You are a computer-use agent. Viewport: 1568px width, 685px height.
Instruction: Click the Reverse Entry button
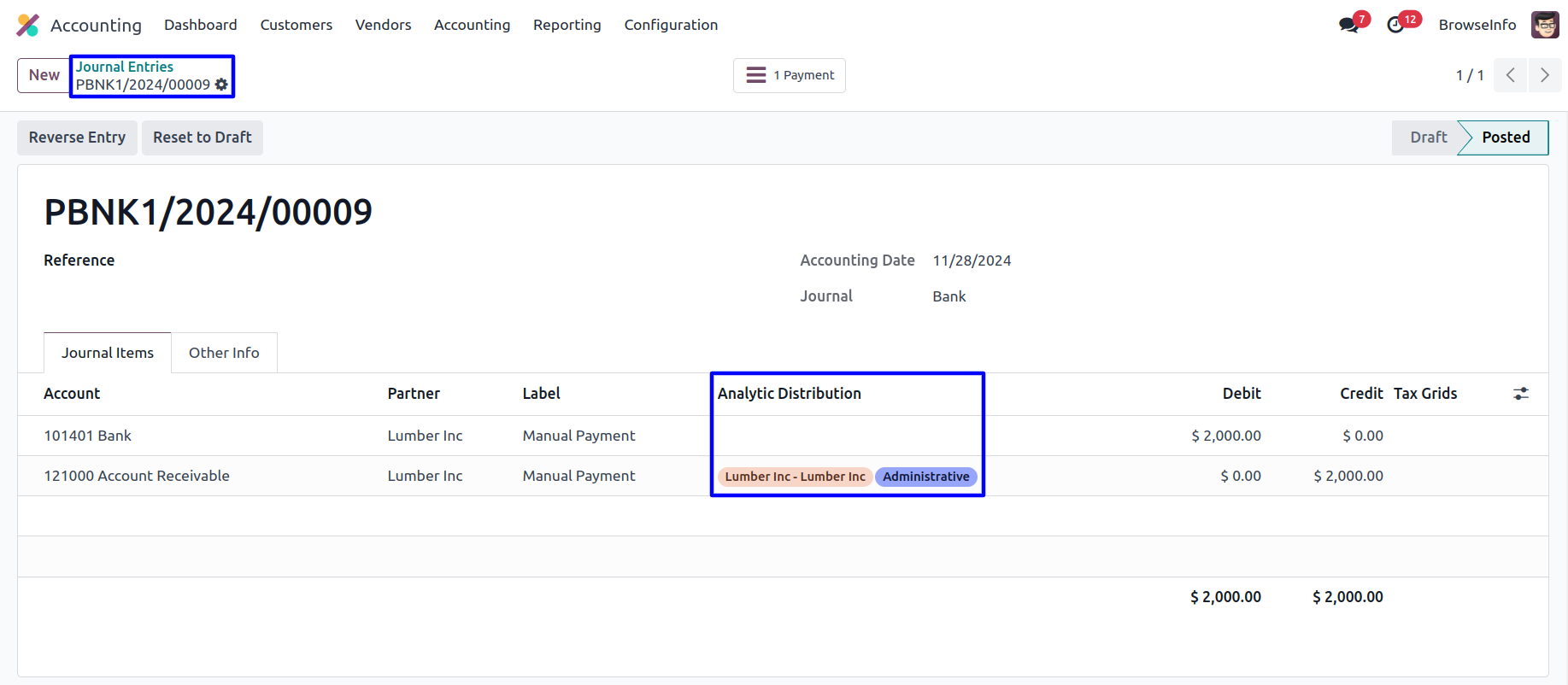pyautogui.click(x=77, y=138)
